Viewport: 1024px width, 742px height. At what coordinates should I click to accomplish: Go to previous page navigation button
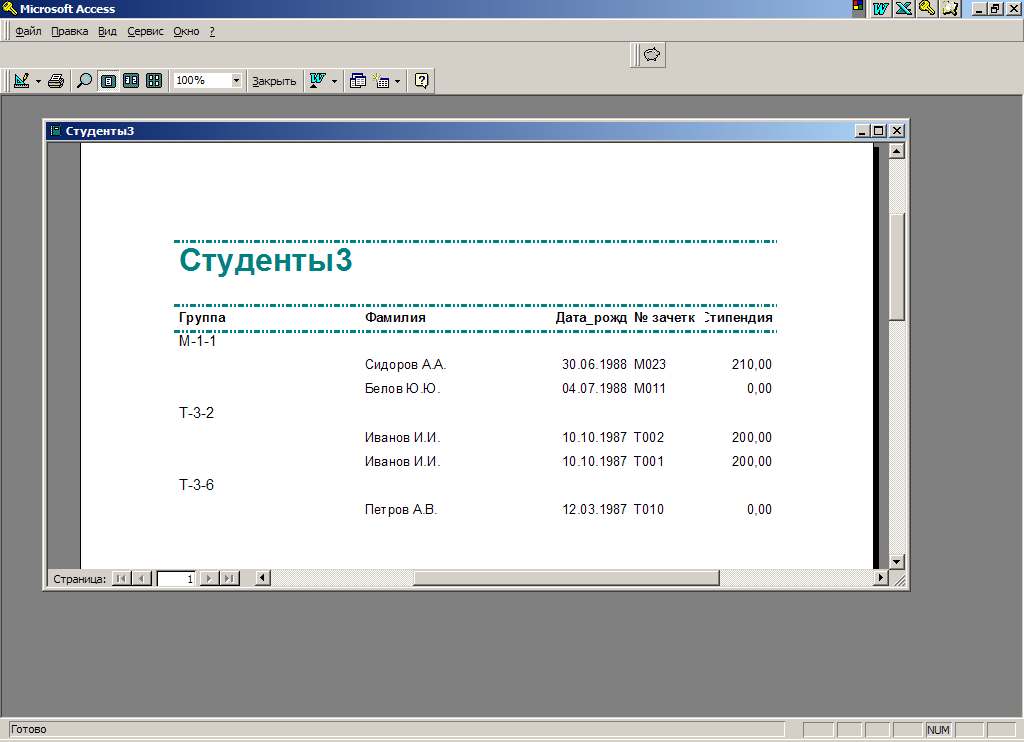[142, 578]
